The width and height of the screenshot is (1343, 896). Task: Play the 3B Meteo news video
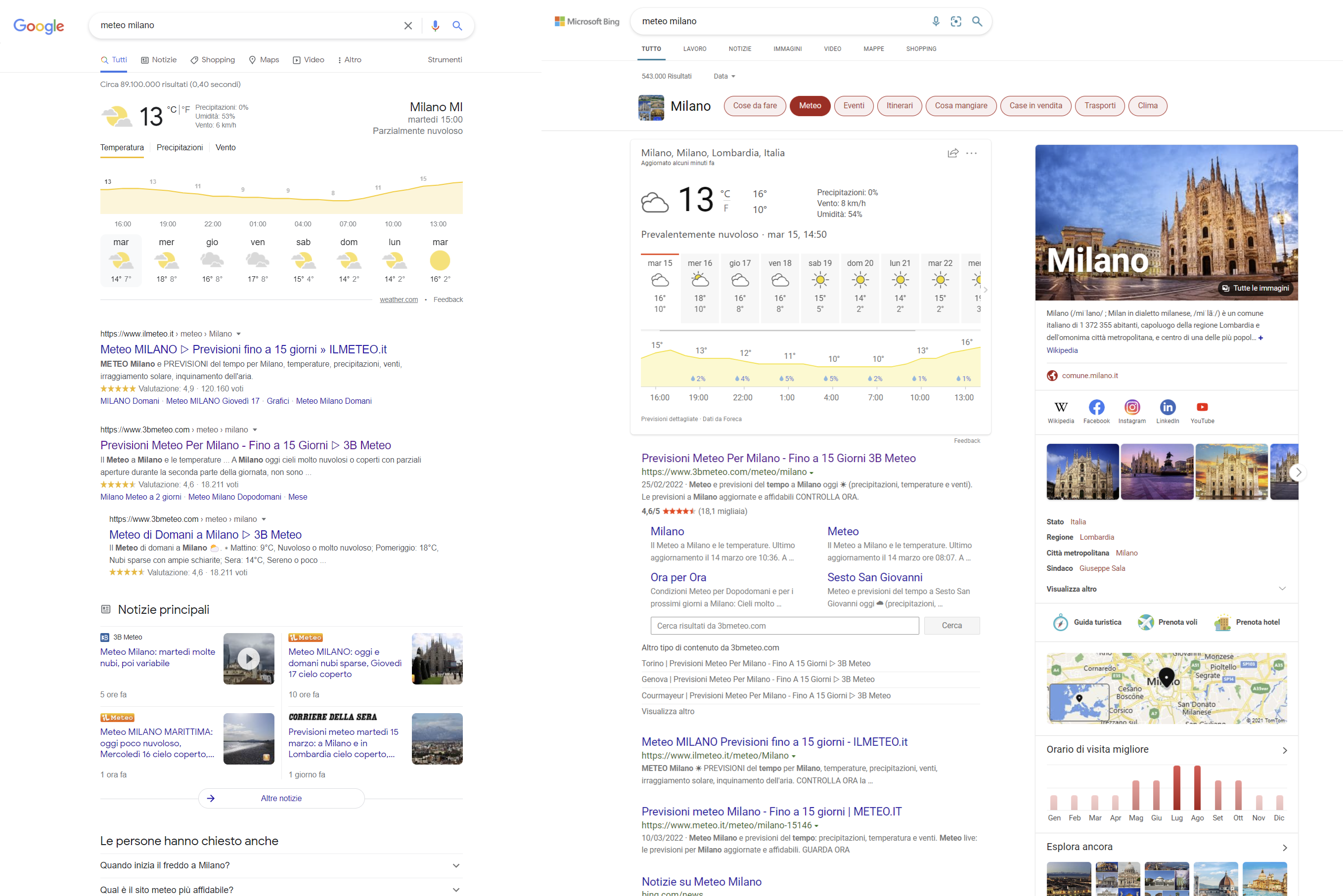point(249,658)
